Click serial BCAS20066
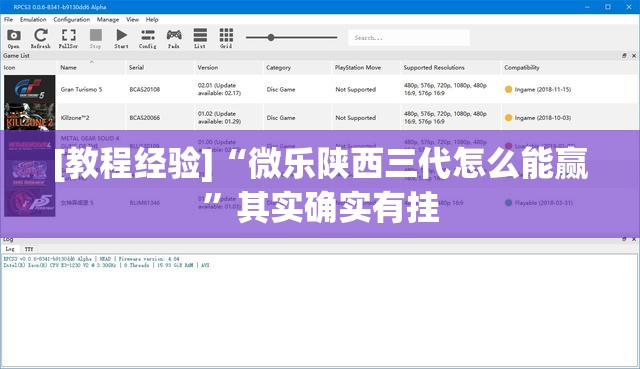Image resolution: width=640 pixels, height=369 pixels. tap(144, 118)
